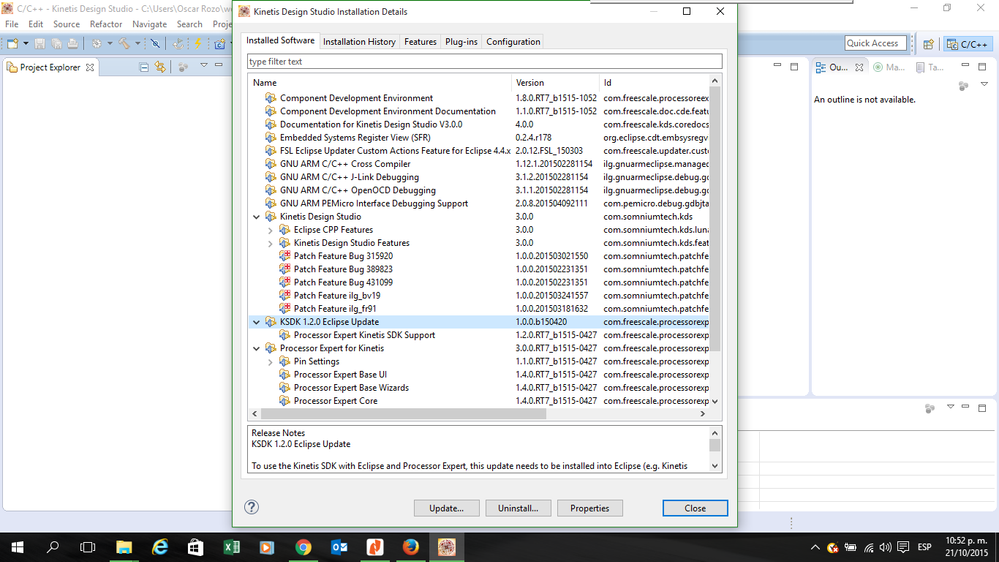Select Component Development Environment row
The height and width of the screenshot is (562, 999).
coord(478,98)
